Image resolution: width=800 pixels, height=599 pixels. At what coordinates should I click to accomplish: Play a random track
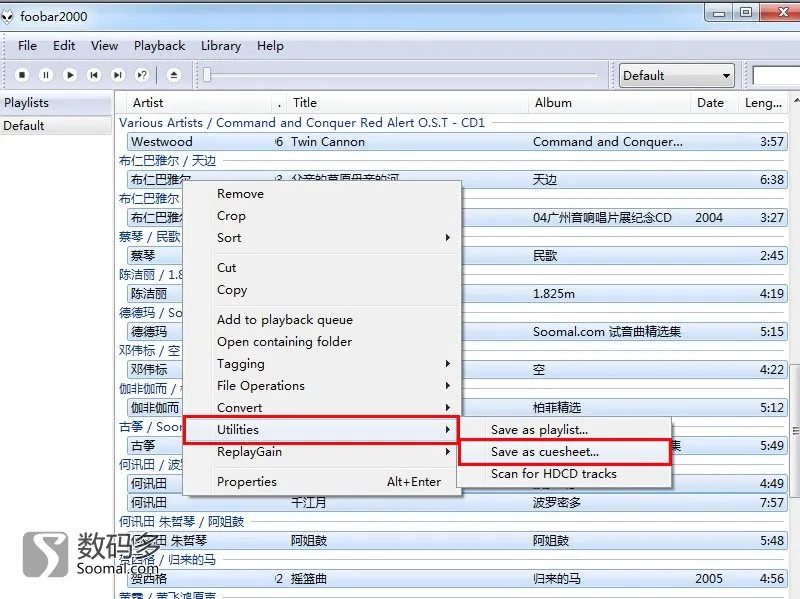[x=142, y=75]
